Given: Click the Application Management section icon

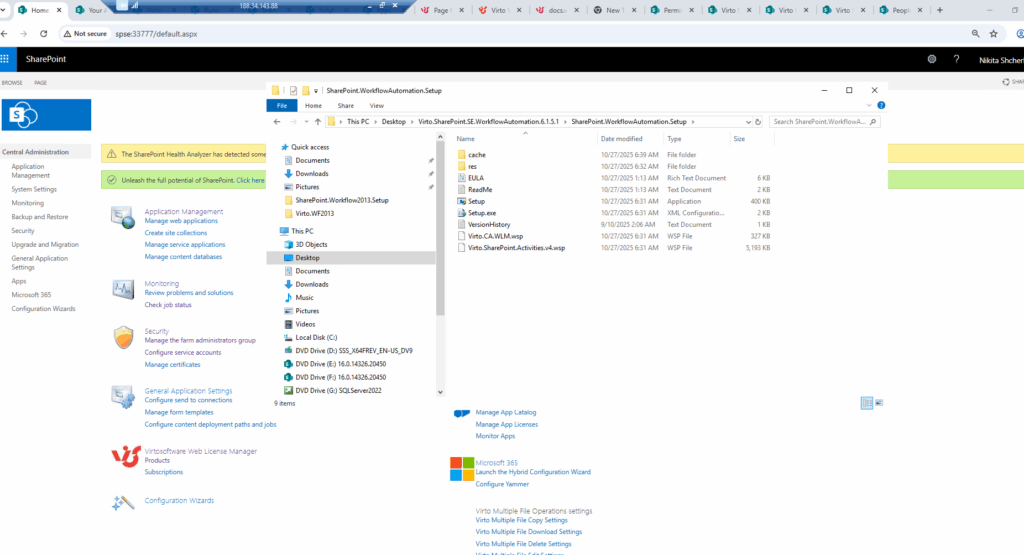Looking at the screenshot, I should click(123, 217).
